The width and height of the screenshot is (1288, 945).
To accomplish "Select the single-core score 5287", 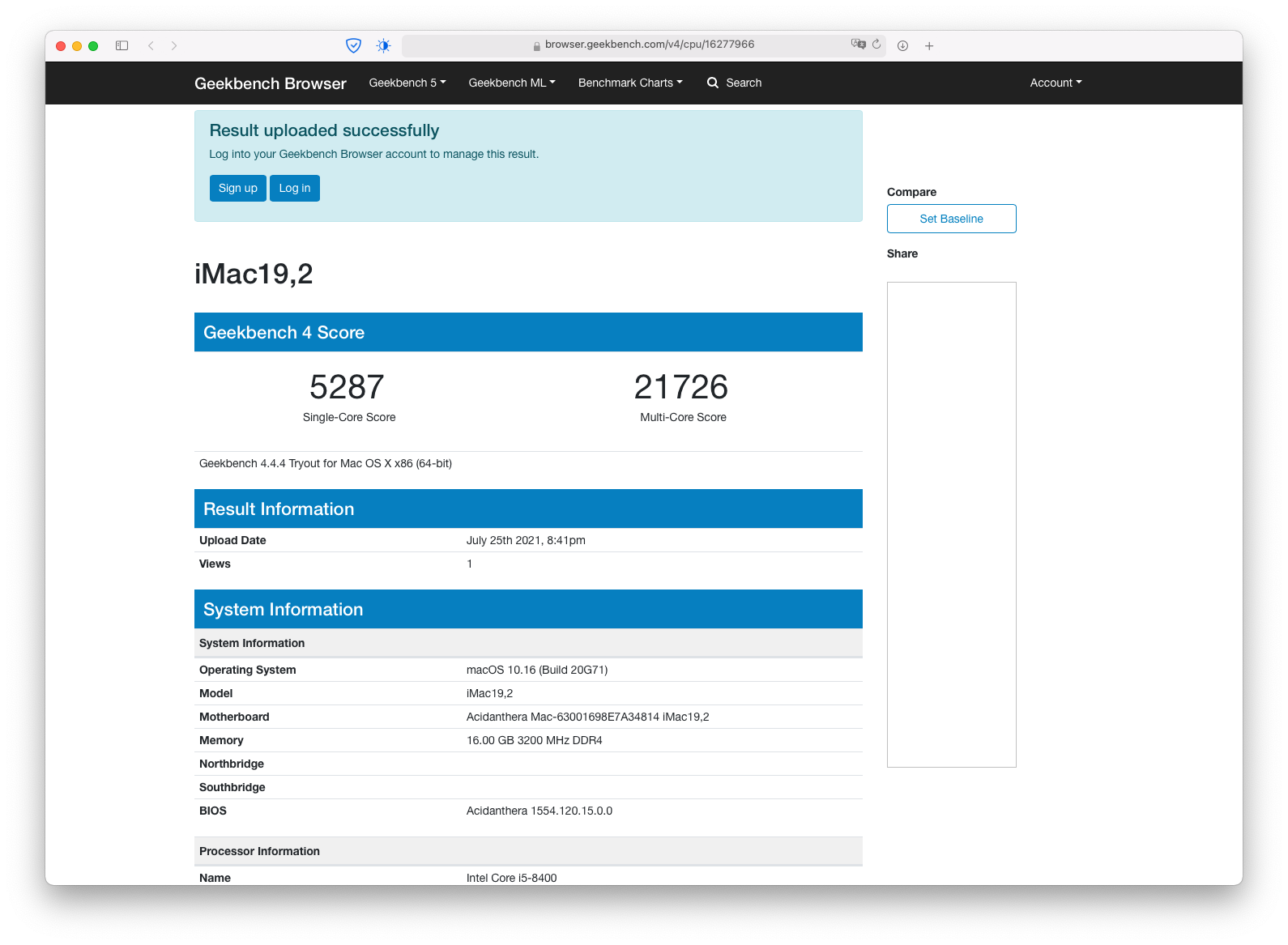I will (348, 387).
